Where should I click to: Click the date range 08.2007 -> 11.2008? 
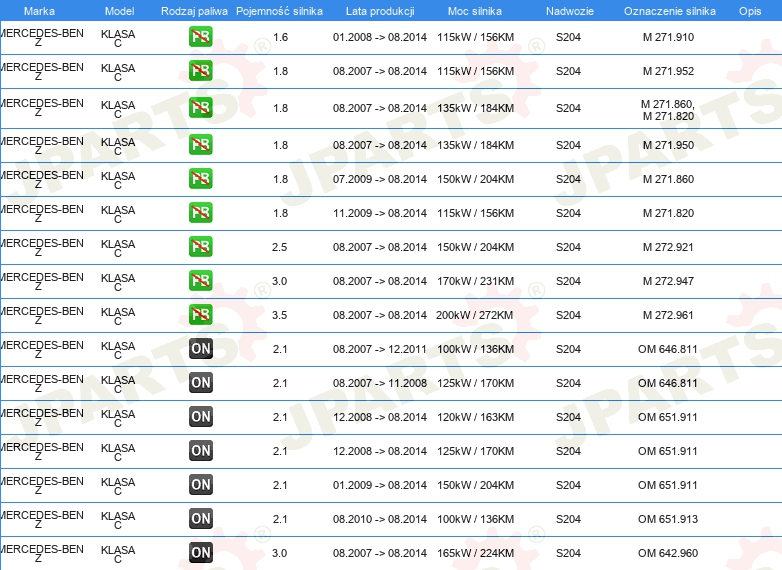[380, 383]
